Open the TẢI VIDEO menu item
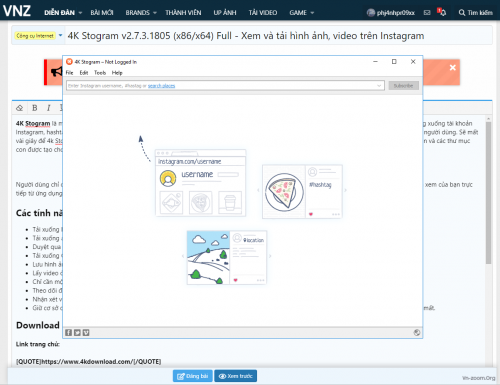The image size is (500, 385). pyautogui.click(x=263, y=13)
